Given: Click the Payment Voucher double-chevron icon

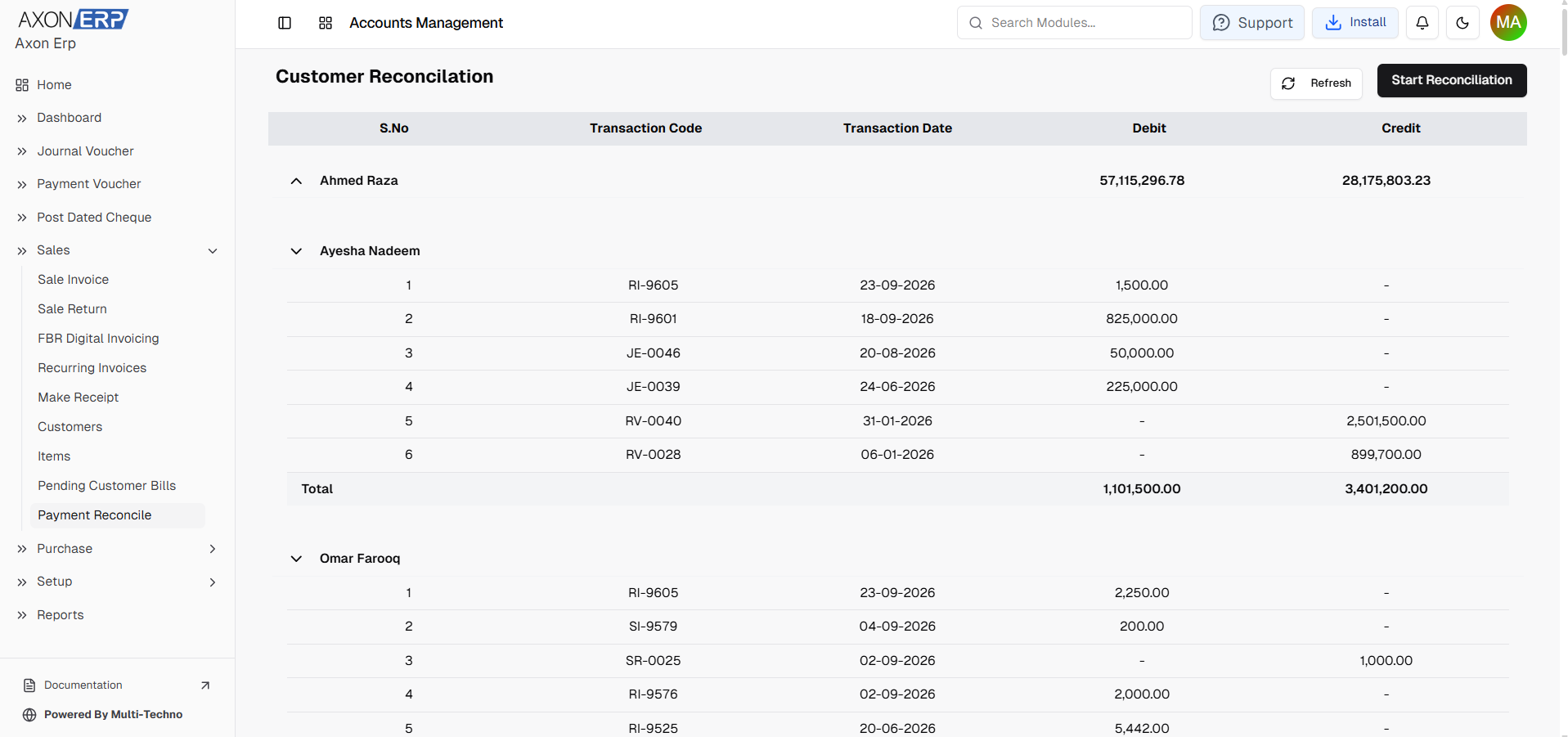Looking at the screenshot, I should point(22,185).
